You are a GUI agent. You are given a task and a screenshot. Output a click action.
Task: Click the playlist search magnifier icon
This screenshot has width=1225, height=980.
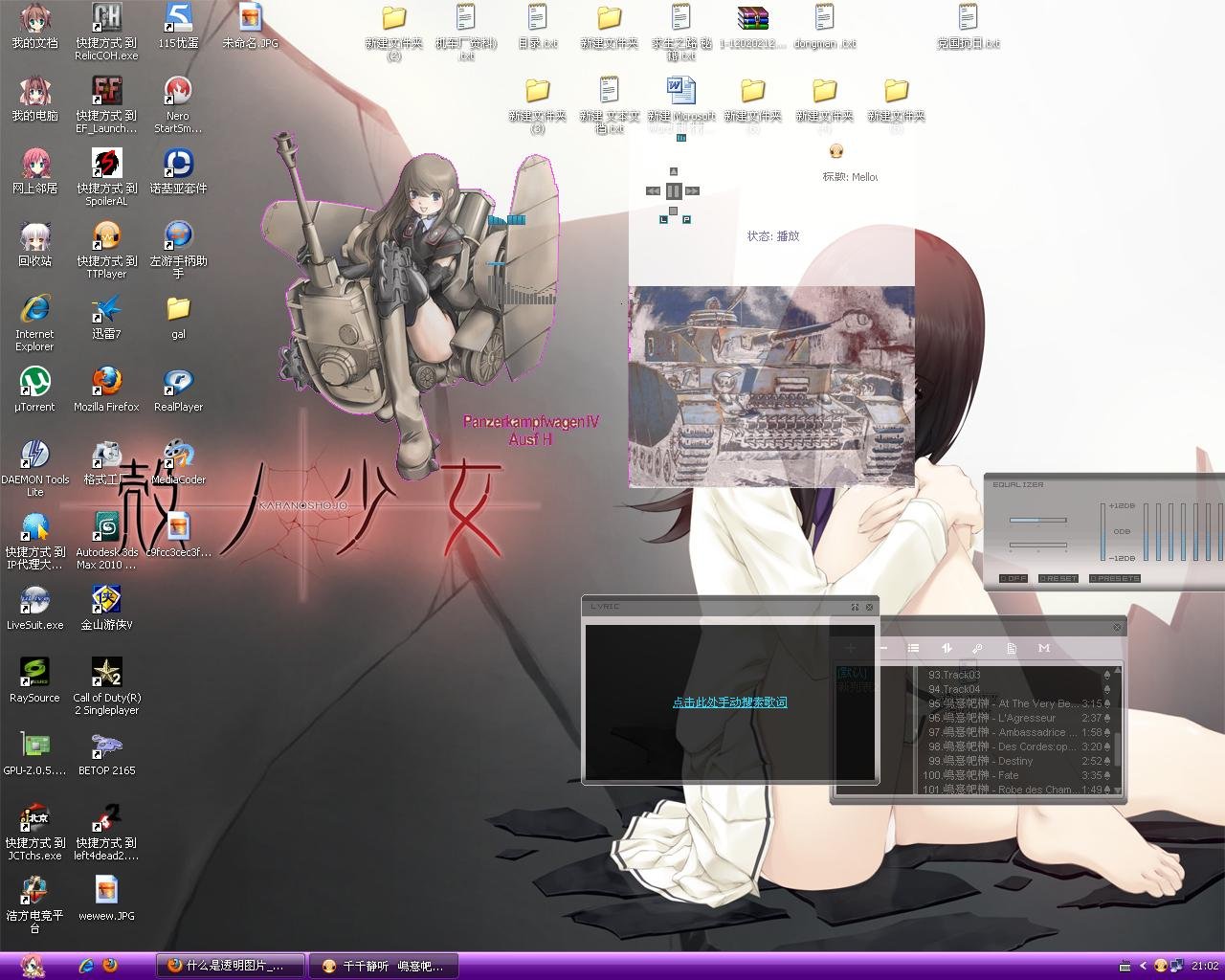(x=977, y=649)
